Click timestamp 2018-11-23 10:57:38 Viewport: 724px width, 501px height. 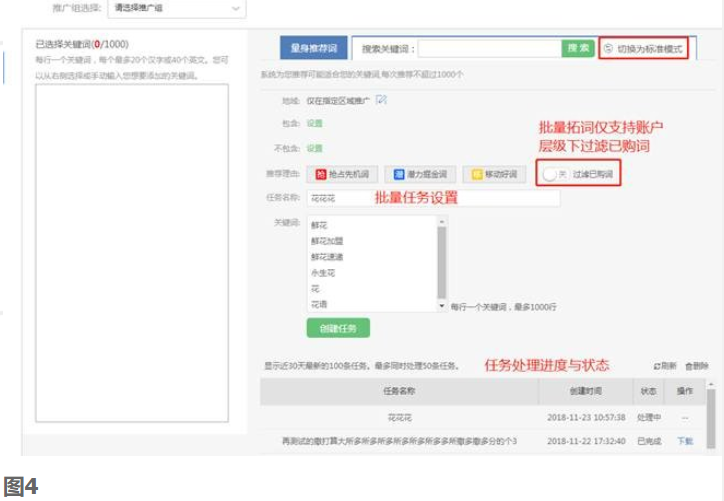point(586,417)
